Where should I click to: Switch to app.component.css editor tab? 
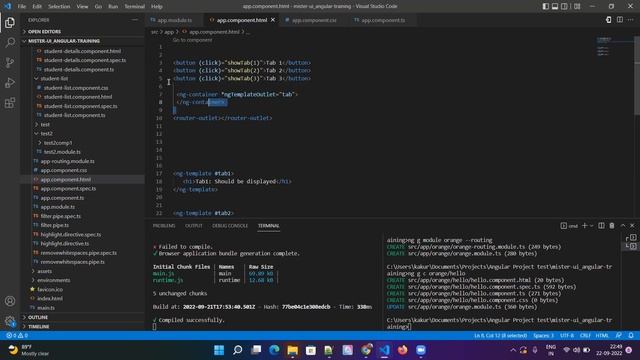[x=314, y=20]
